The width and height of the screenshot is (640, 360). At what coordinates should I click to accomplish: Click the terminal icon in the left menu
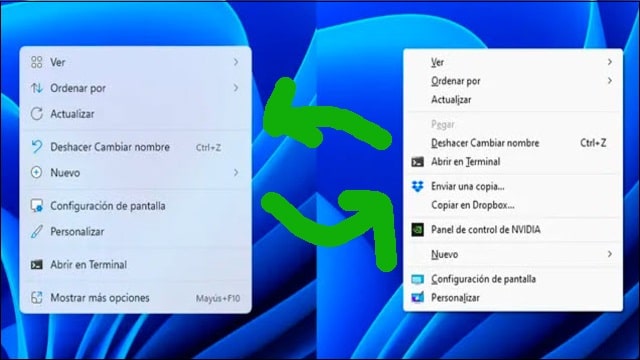37,264
